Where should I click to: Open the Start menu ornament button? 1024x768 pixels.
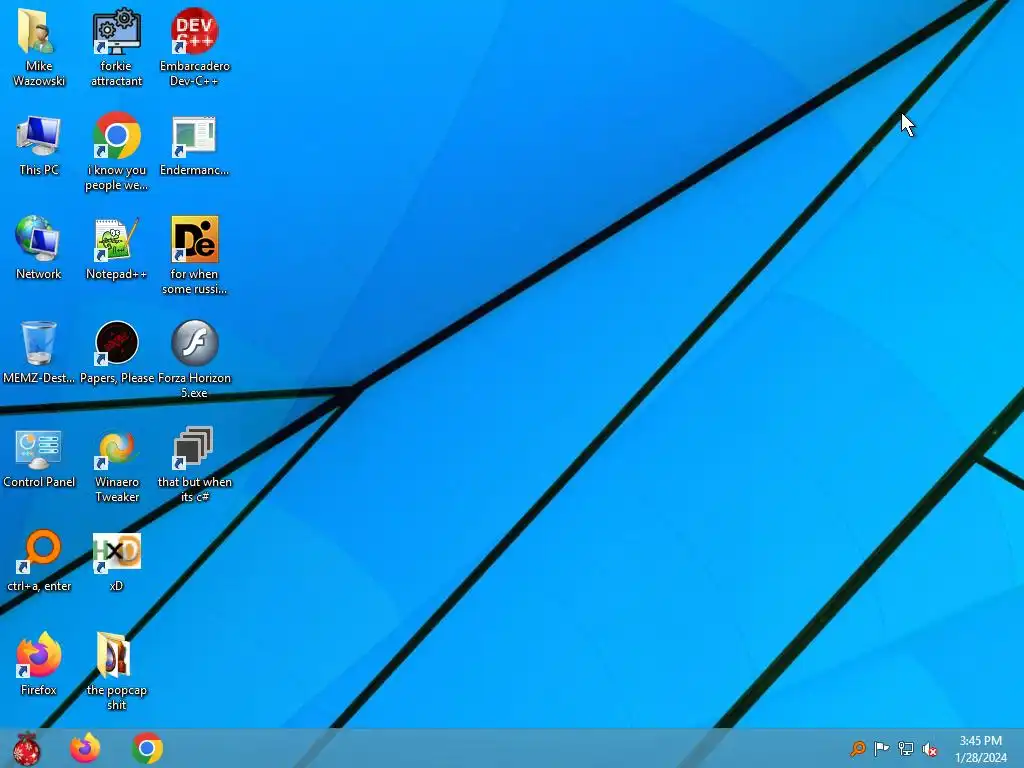click(x=27, y=748)
